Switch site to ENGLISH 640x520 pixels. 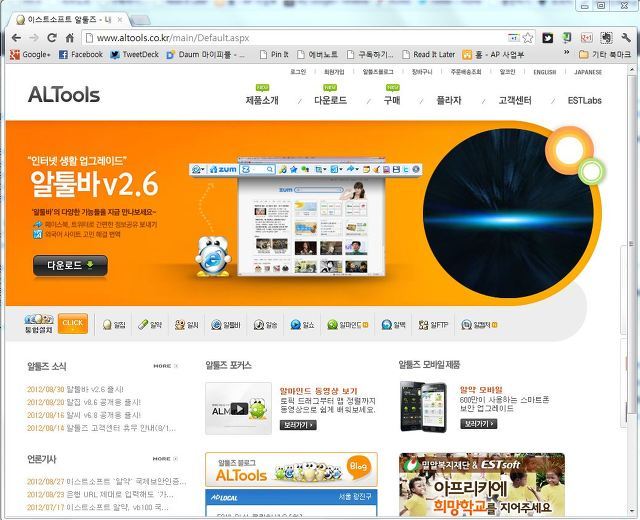(x=544, y=72)
